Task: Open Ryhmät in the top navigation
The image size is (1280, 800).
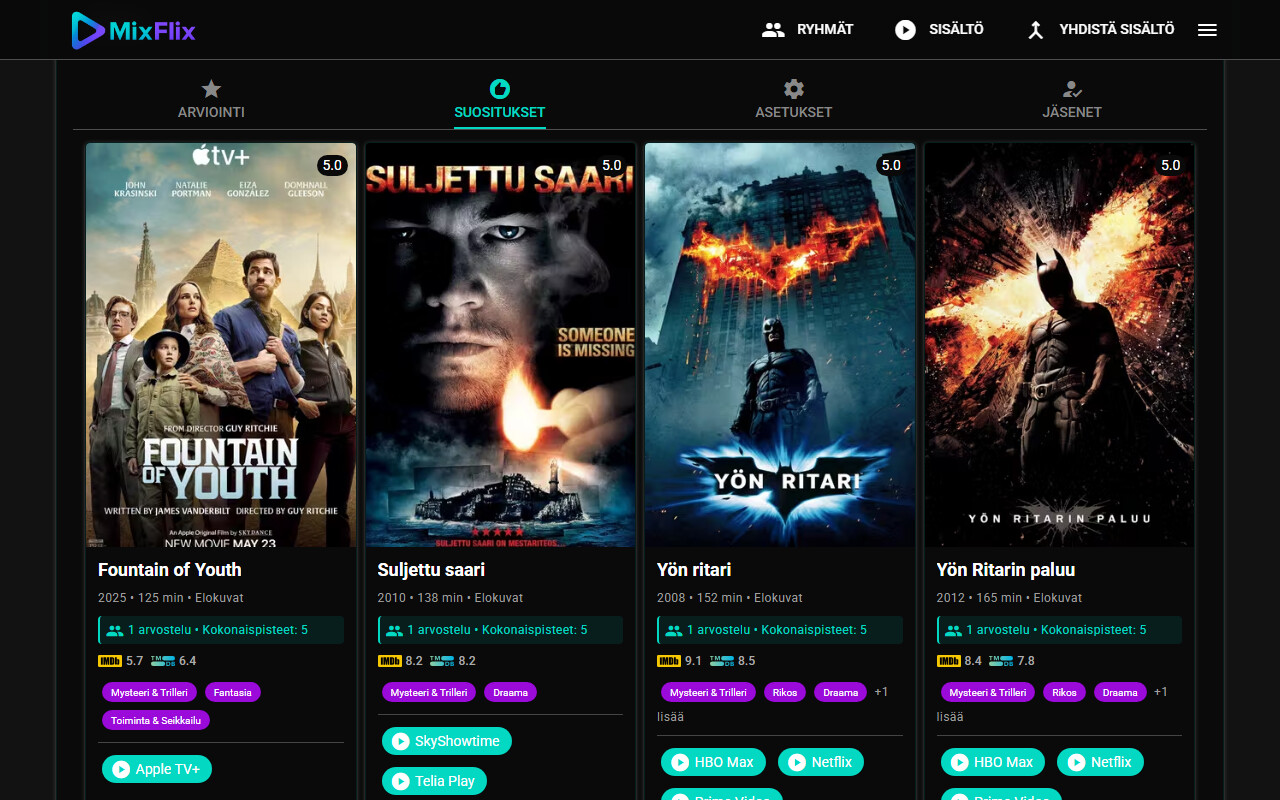Action: tap(808, 30)
